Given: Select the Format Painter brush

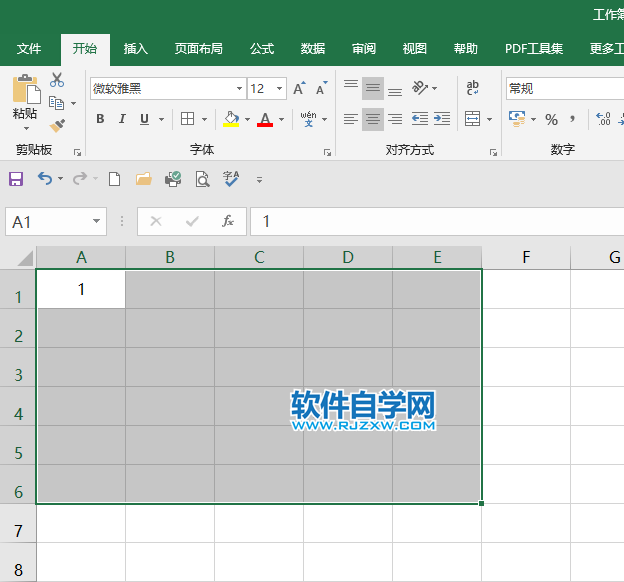Looking at the screenshot, I should coord(57,126).
